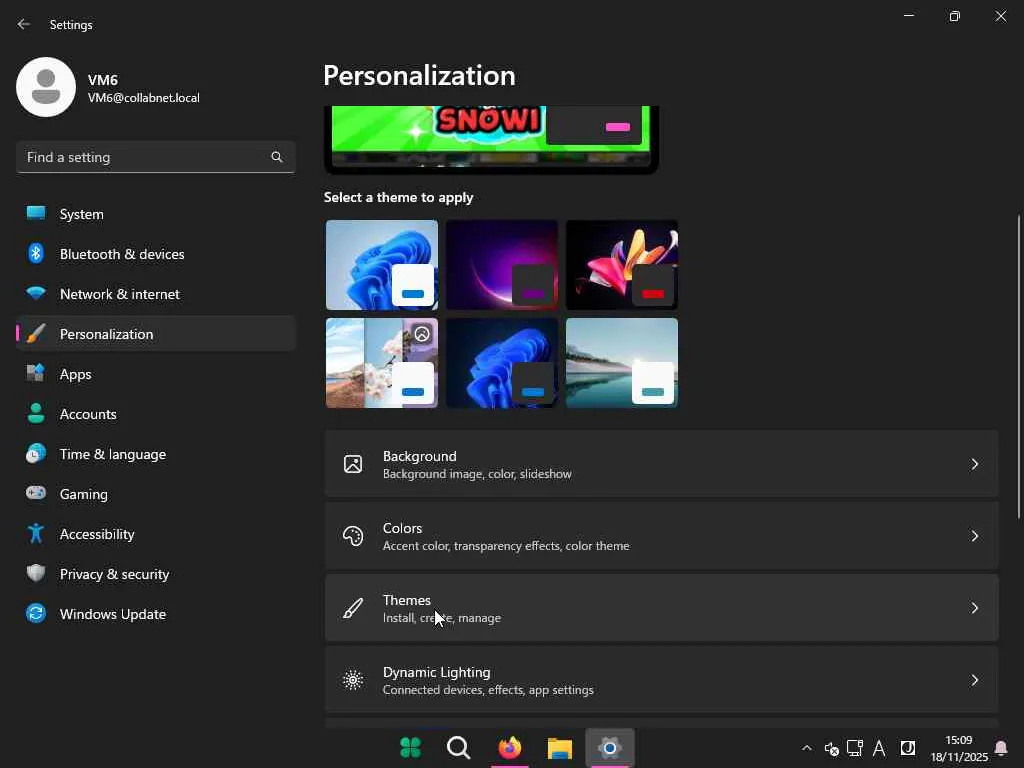Open File Explorer from the taskbar
This screenshot has height=768, width=1024.
point(560,748)
